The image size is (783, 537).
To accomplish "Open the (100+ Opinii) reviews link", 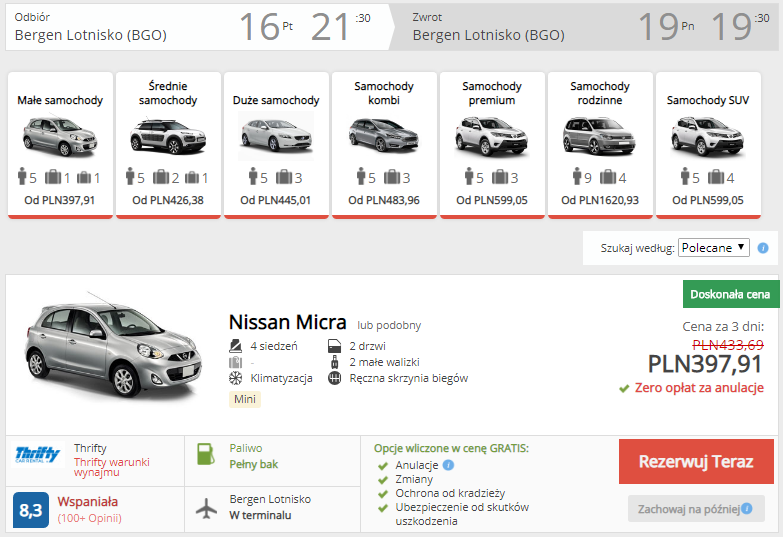I will coord(89,518).
